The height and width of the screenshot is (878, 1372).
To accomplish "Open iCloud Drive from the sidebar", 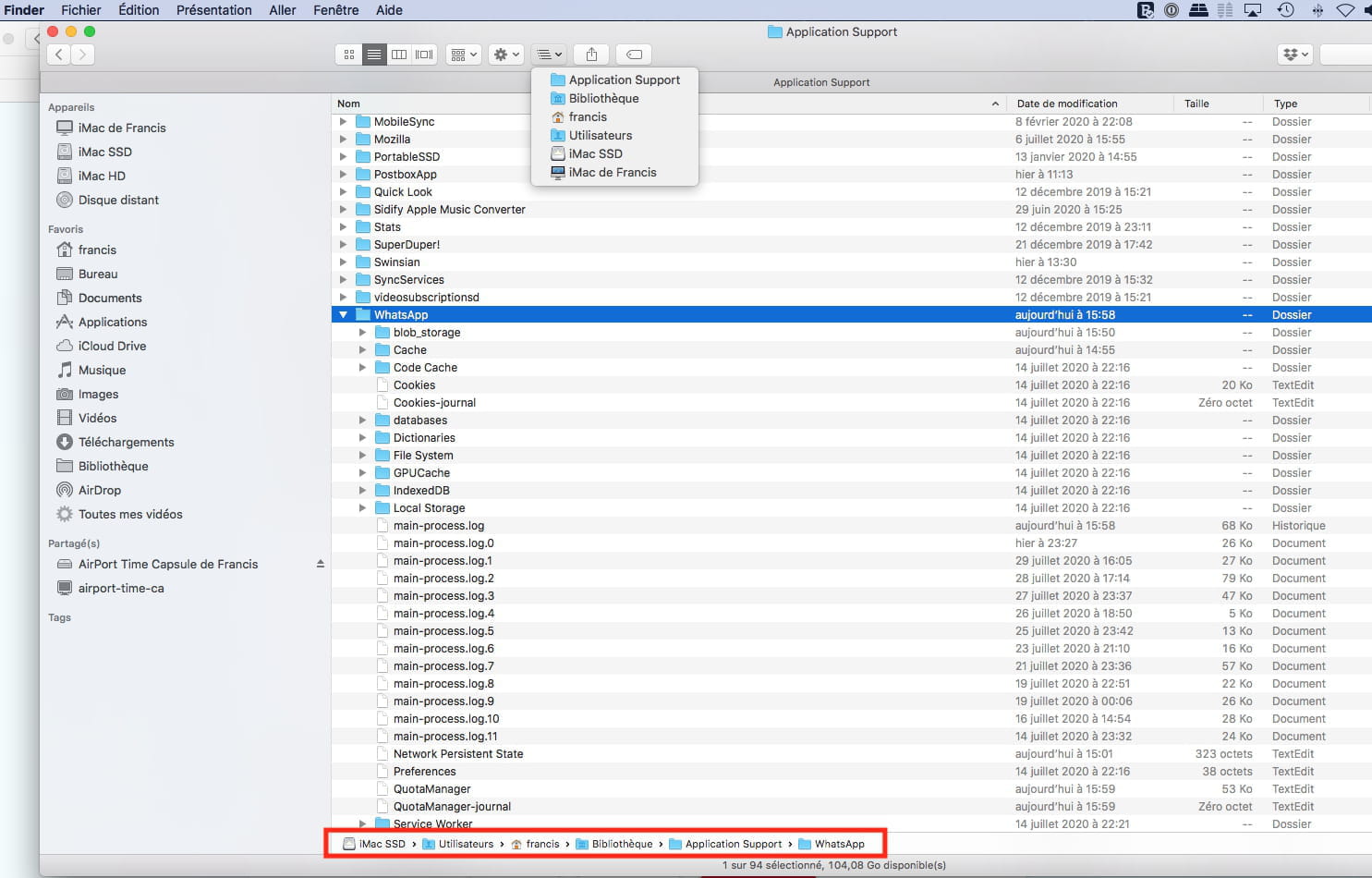I will tap(112, 346).
